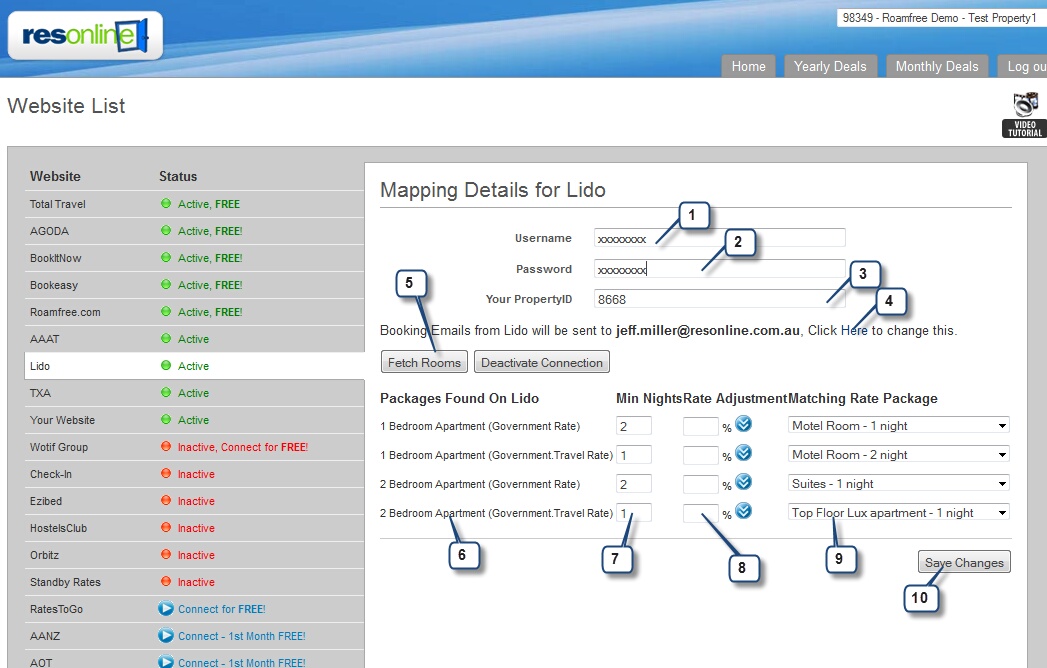Select the Lido row in website list
This screenshot has width=1047, height=668.
[194, 366]
